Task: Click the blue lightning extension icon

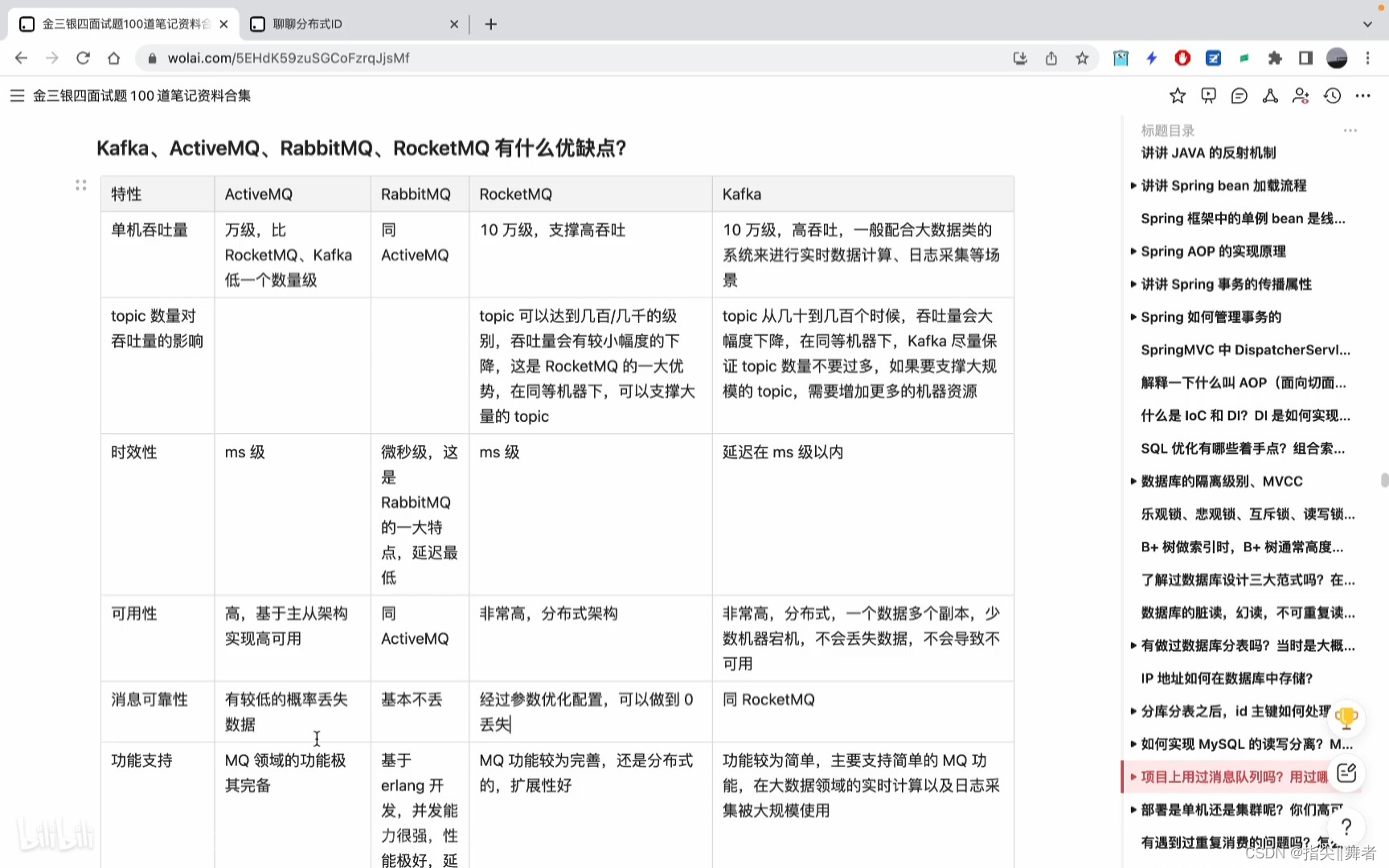Action: (x=1152, y=58)
